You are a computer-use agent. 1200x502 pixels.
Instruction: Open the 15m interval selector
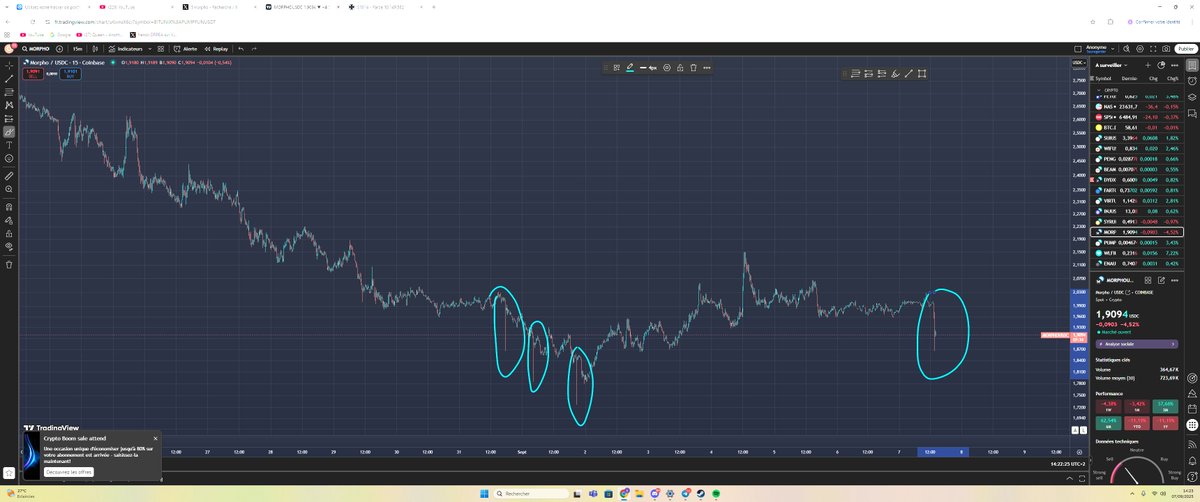77,48
